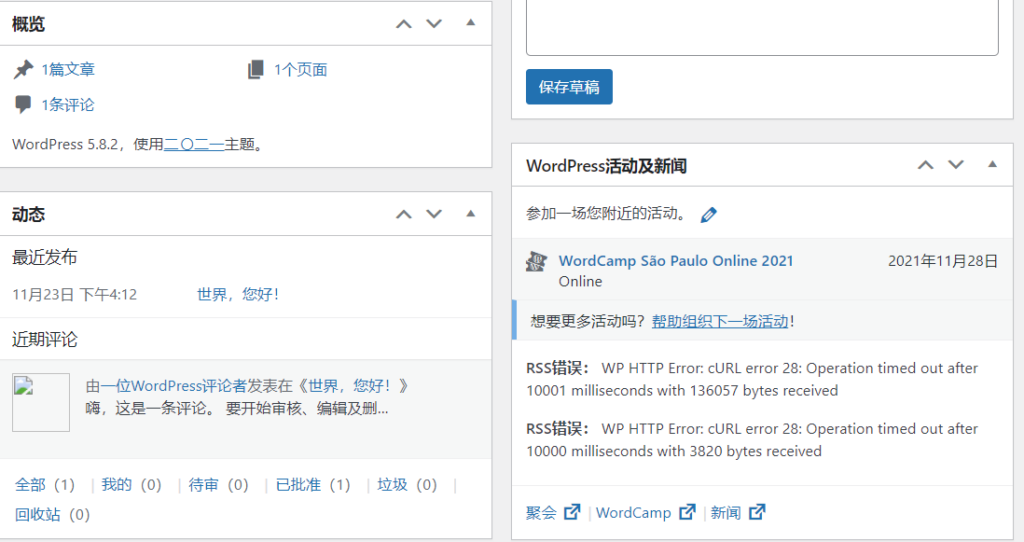1024x542 pixels.
Task: Open the 一位WordPress评论者 author link
Action: pyautogui.click(x=173, y=386)
